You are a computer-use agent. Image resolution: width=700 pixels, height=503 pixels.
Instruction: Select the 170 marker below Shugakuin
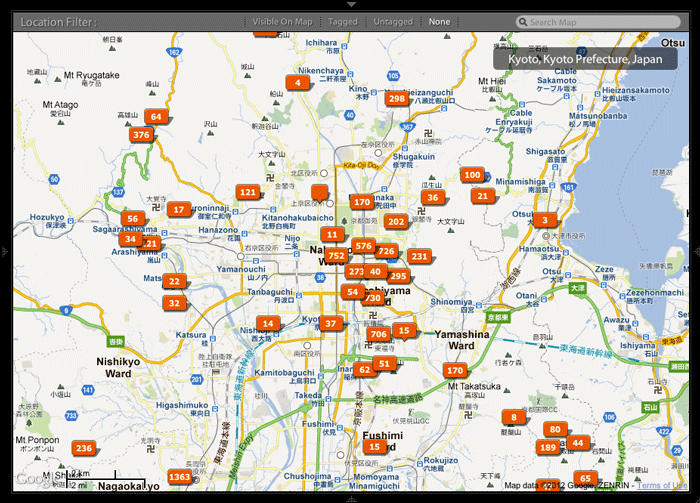point(362,202)
